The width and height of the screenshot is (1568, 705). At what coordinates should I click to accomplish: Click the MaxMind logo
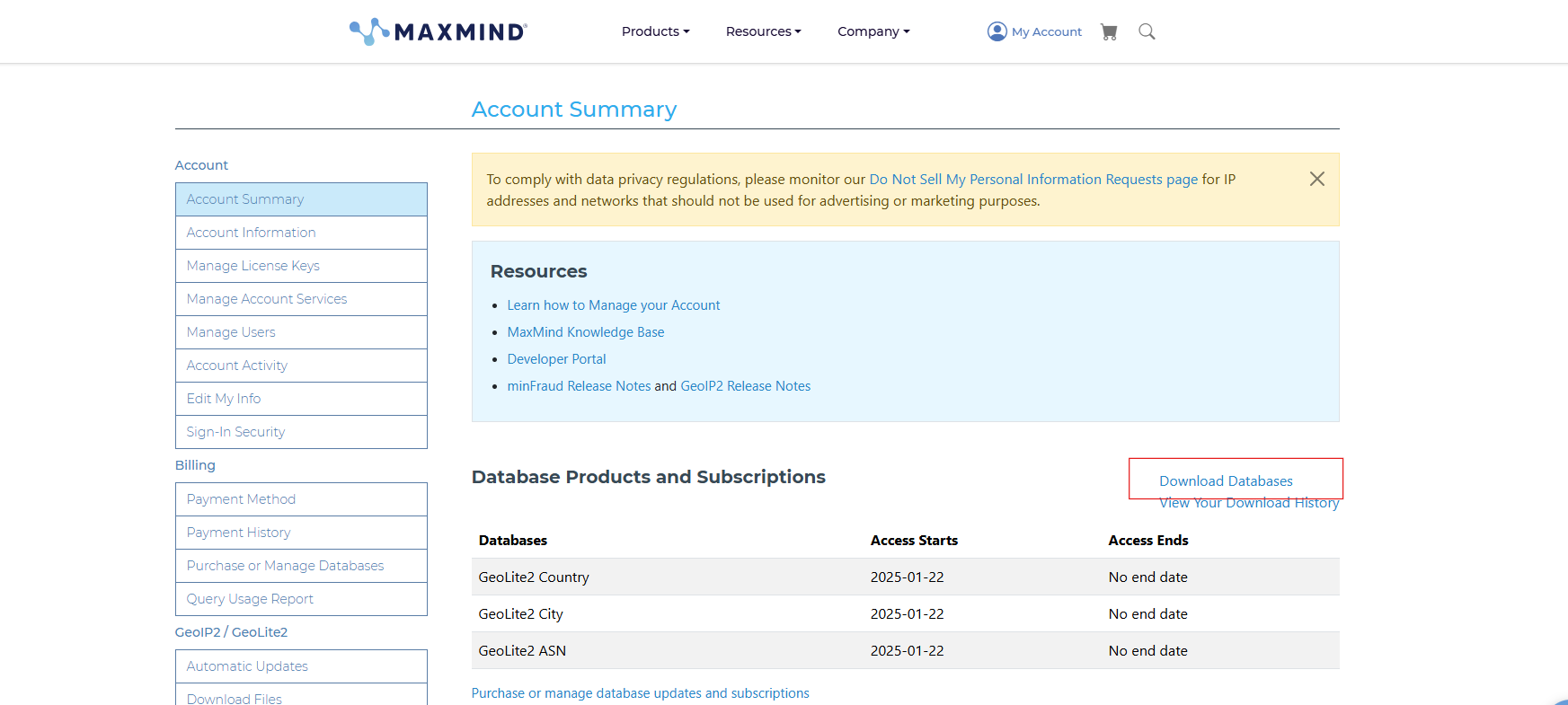pyautogui.click(x=438, y=31)
